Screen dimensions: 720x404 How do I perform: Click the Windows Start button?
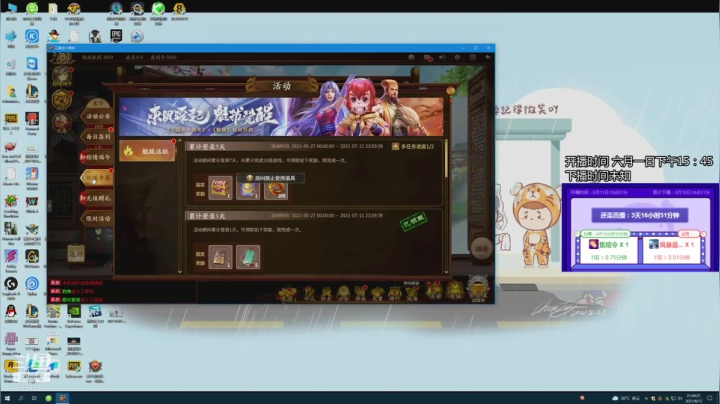[x=7, y=398]
